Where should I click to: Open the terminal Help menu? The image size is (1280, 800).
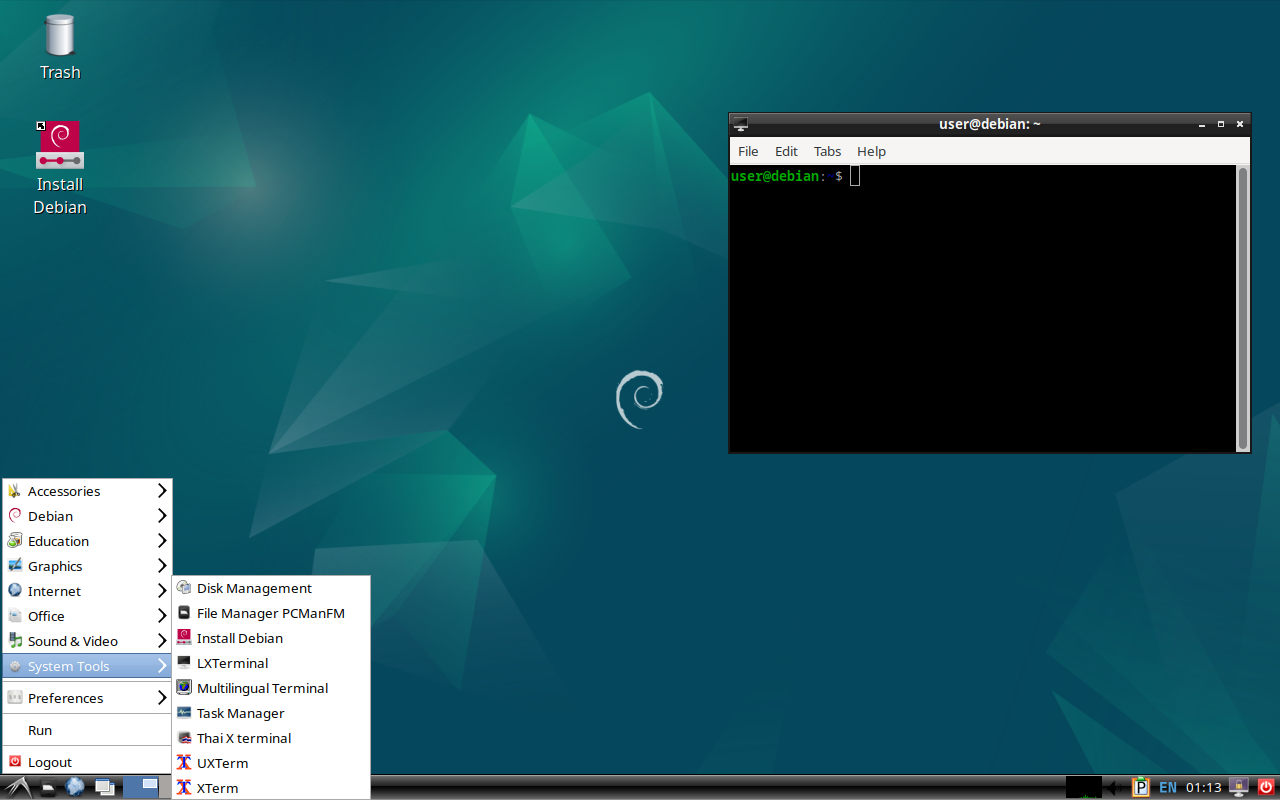coord(871,151)
